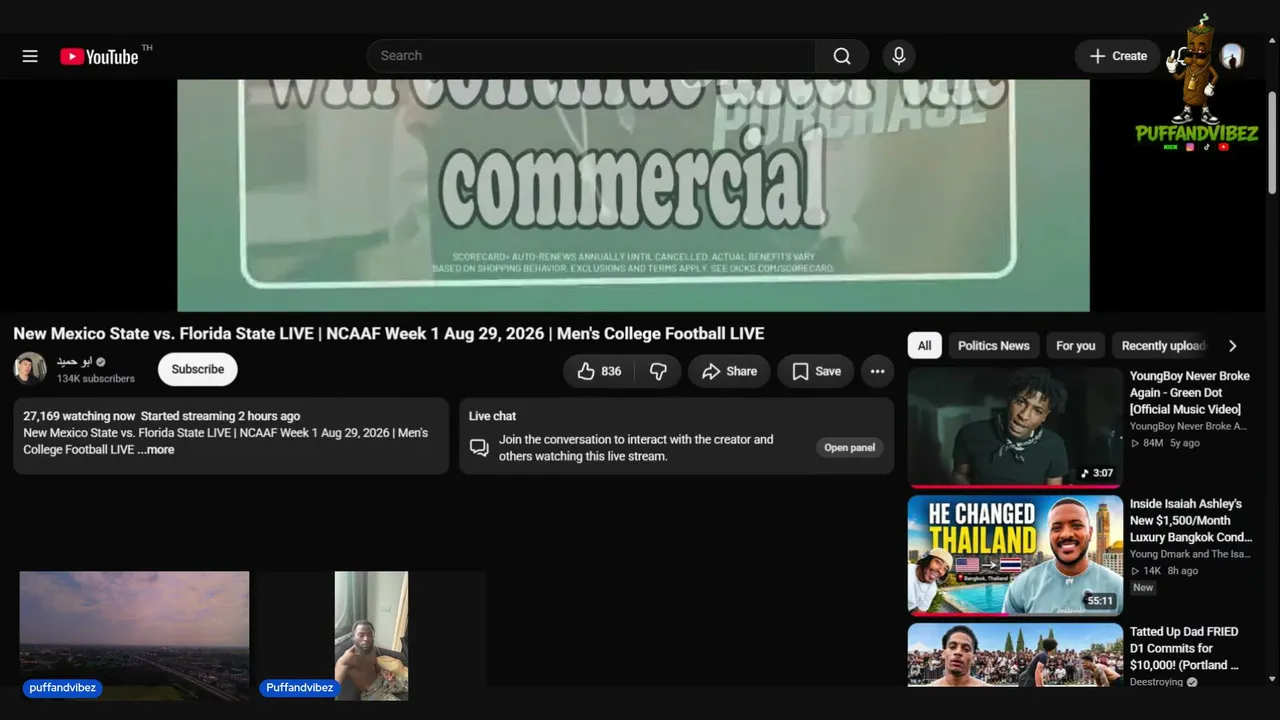The height and width of the screenshot is (720, 1280).
Task: Click verified check beside Deestroying
Action: (x=1192, y=682)
